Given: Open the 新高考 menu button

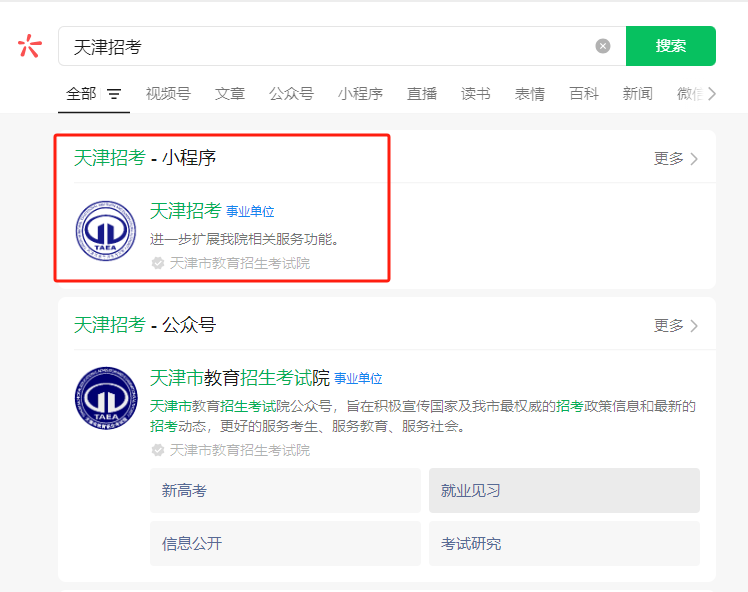Looking at the screenshot, I should tap(285, 490).
